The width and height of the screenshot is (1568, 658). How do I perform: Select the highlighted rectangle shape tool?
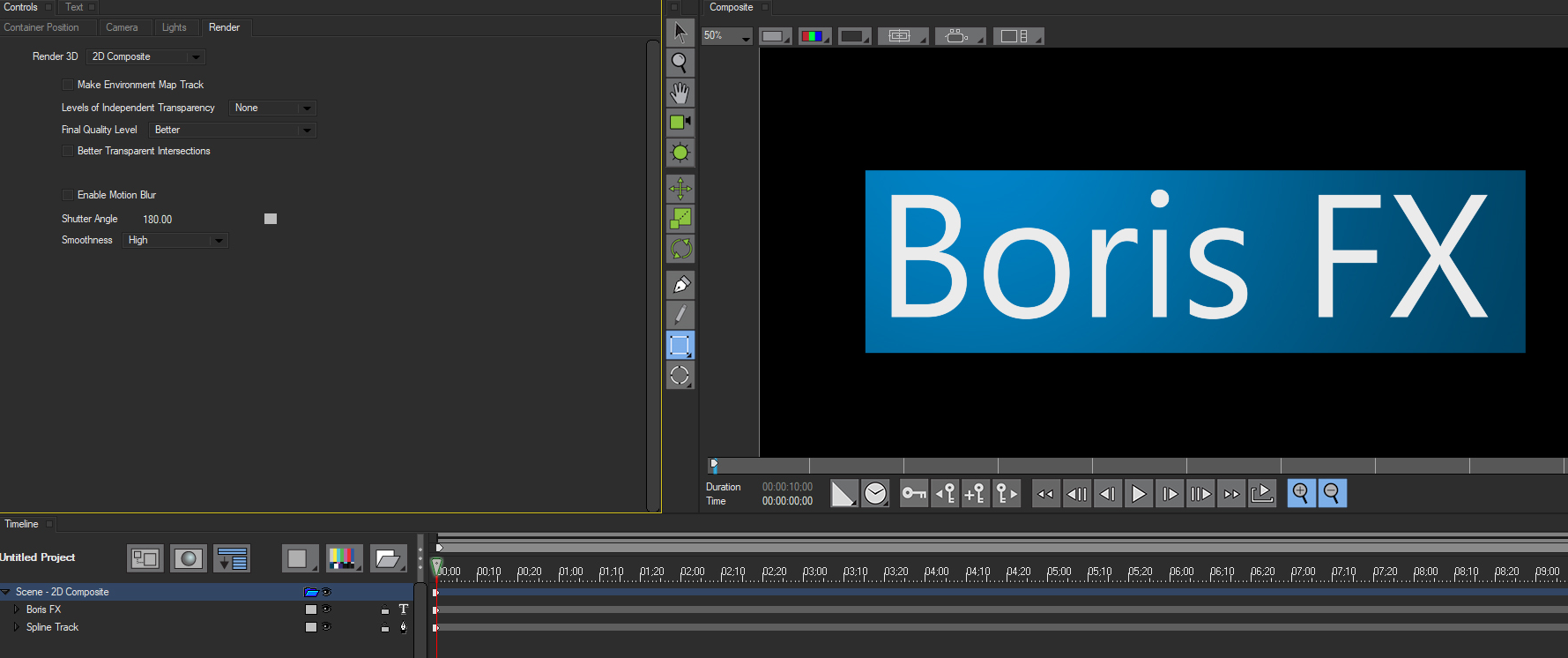pyautogui.click(x=680, y=345)
